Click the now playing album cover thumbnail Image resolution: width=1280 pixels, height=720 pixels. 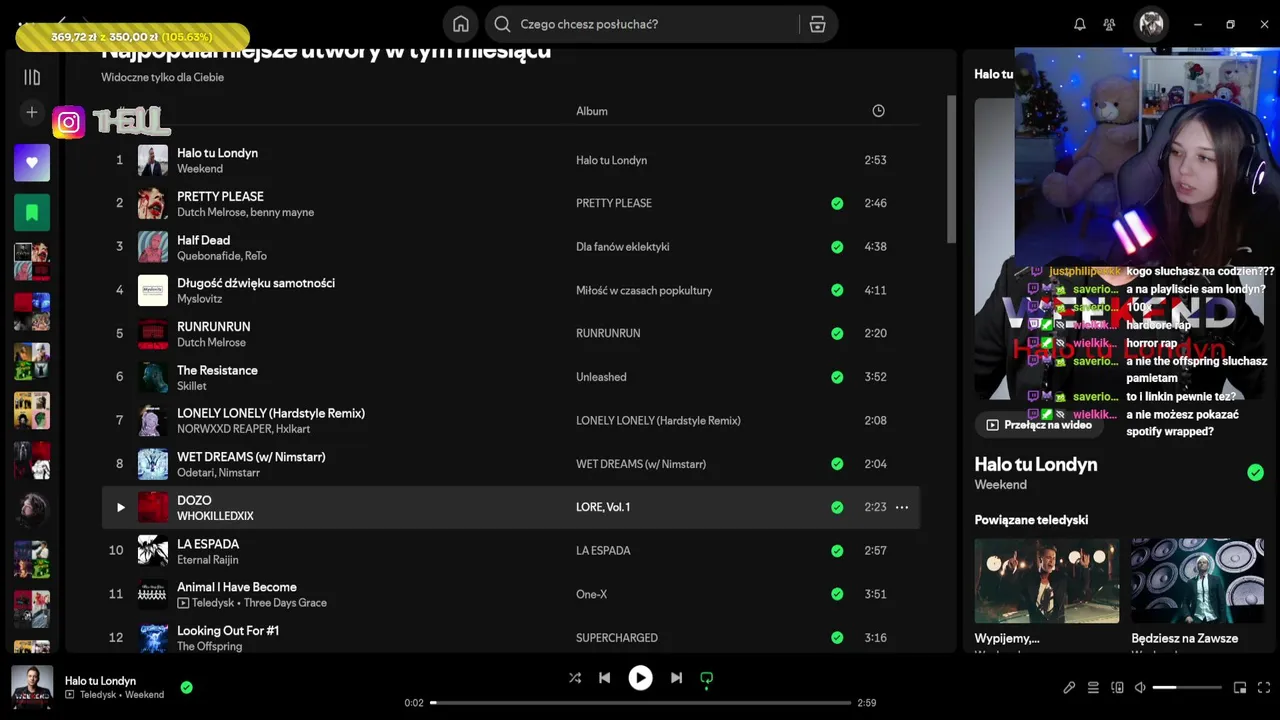[32, 687]
